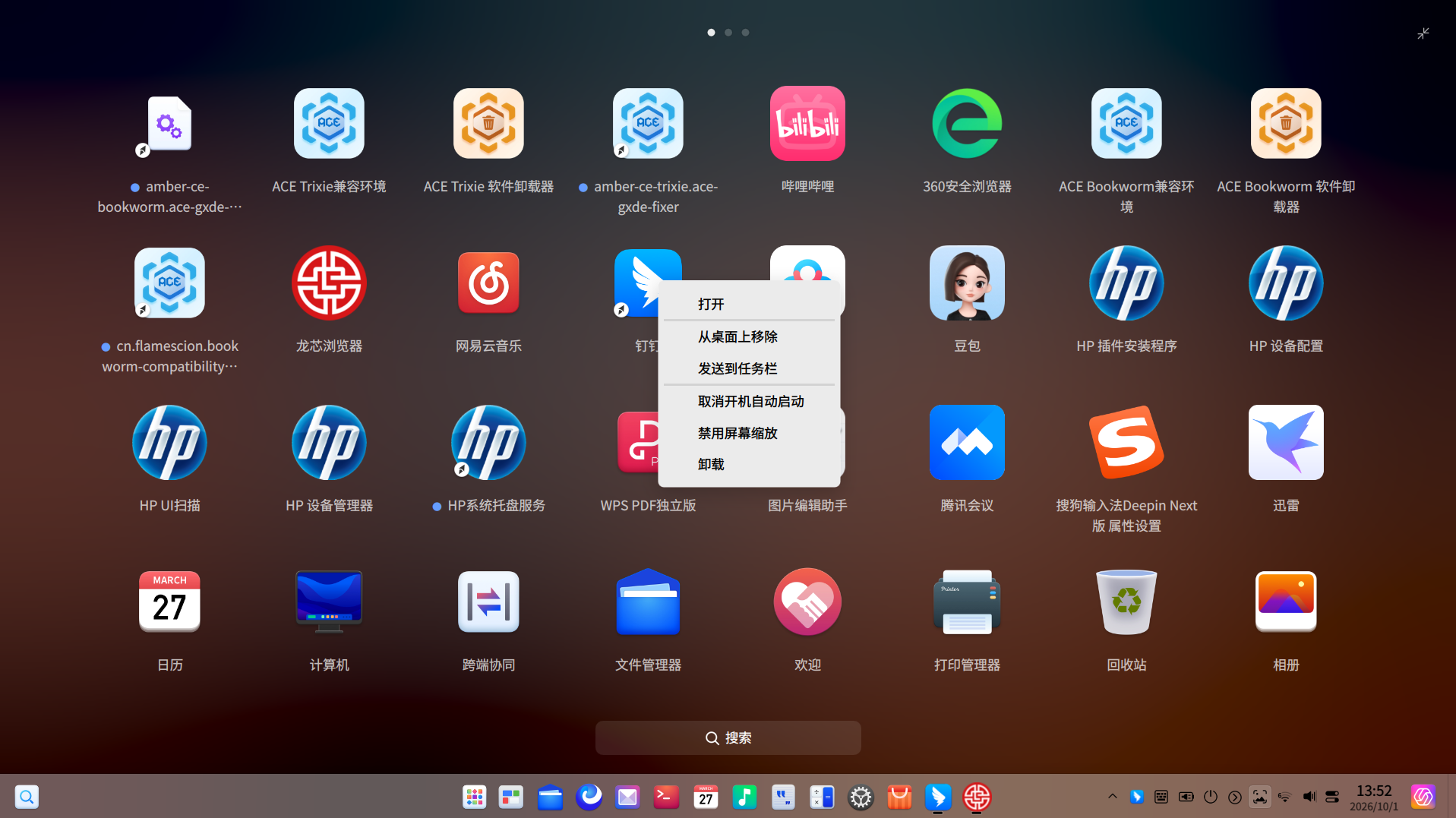Launch 360安全浏览器

(x=967, y=124)
